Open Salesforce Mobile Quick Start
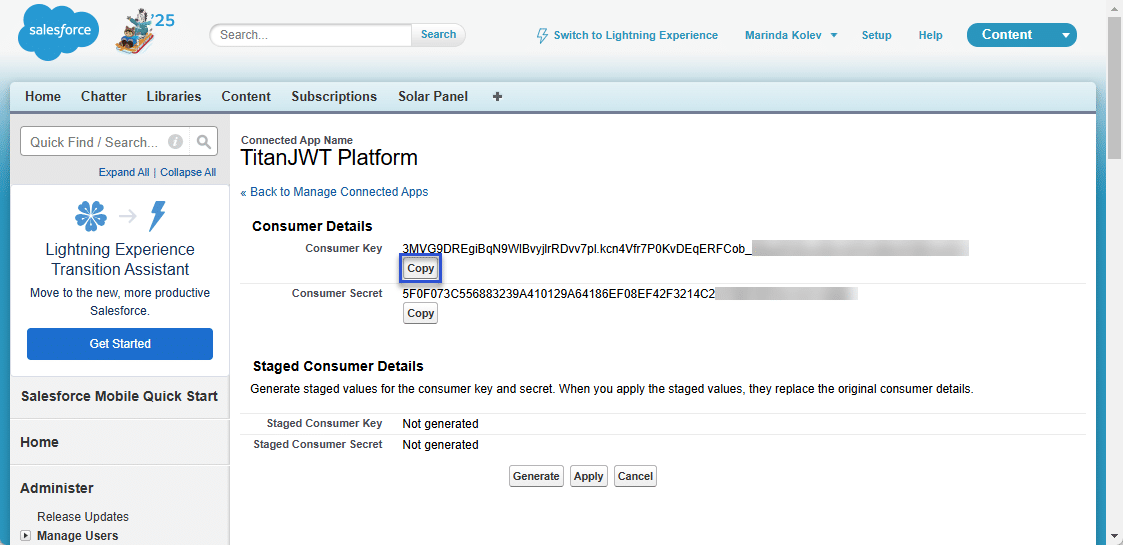This screenshot has height=545, width=1123. pyautogui.click(x=120, y=397)
